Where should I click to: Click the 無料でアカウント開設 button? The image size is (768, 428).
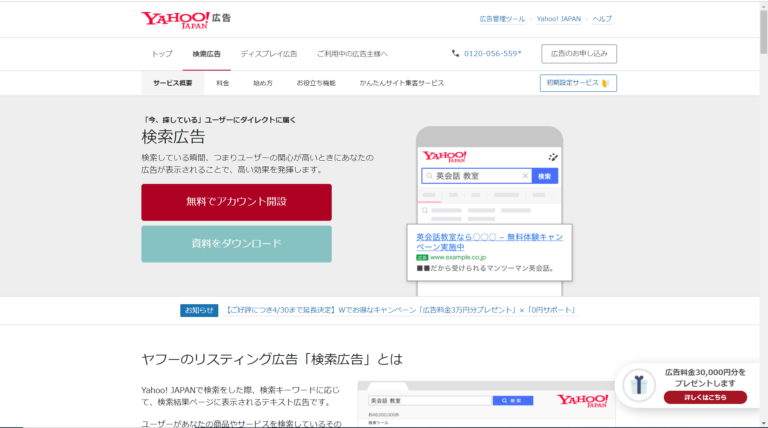click(237, 202)
